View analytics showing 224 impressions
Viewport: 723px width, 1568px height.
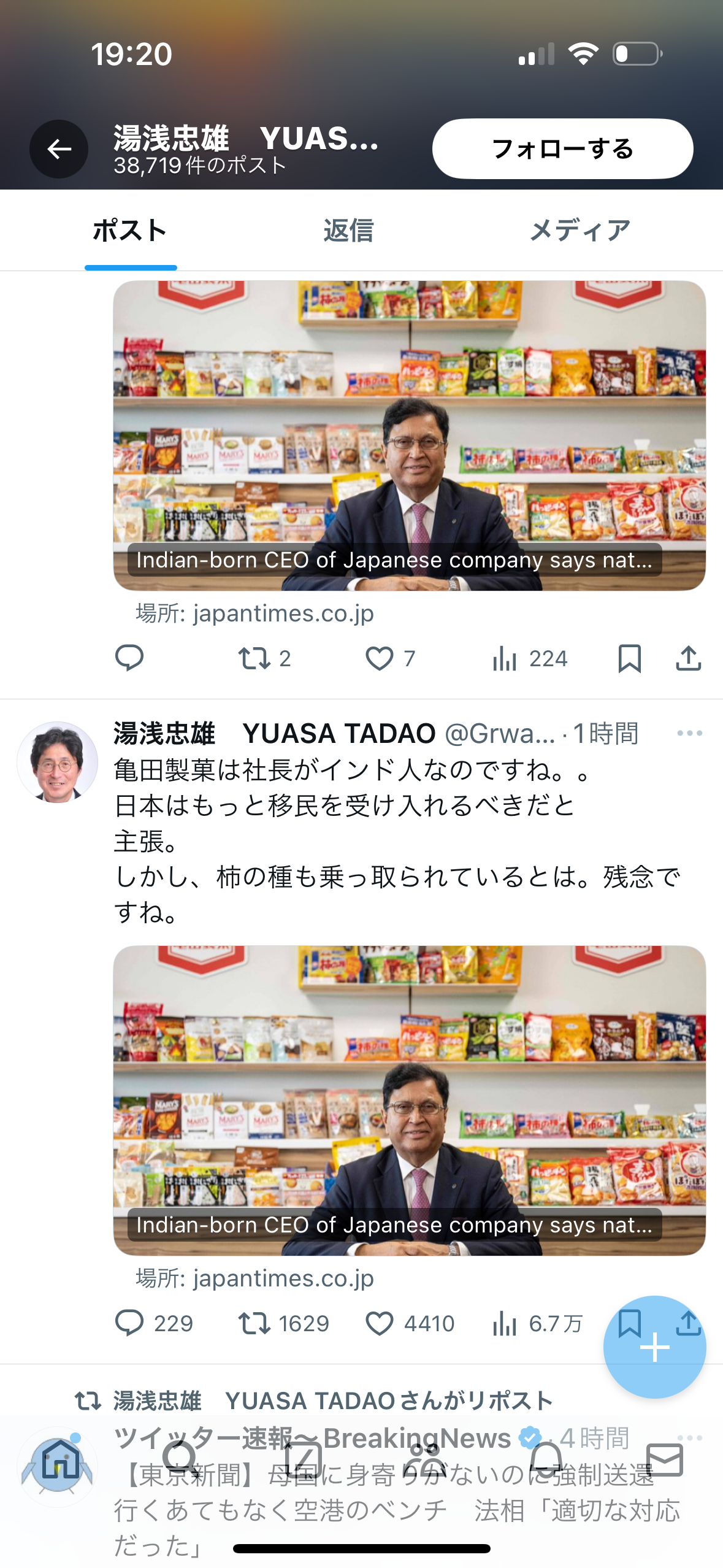[x=530, y=658]
